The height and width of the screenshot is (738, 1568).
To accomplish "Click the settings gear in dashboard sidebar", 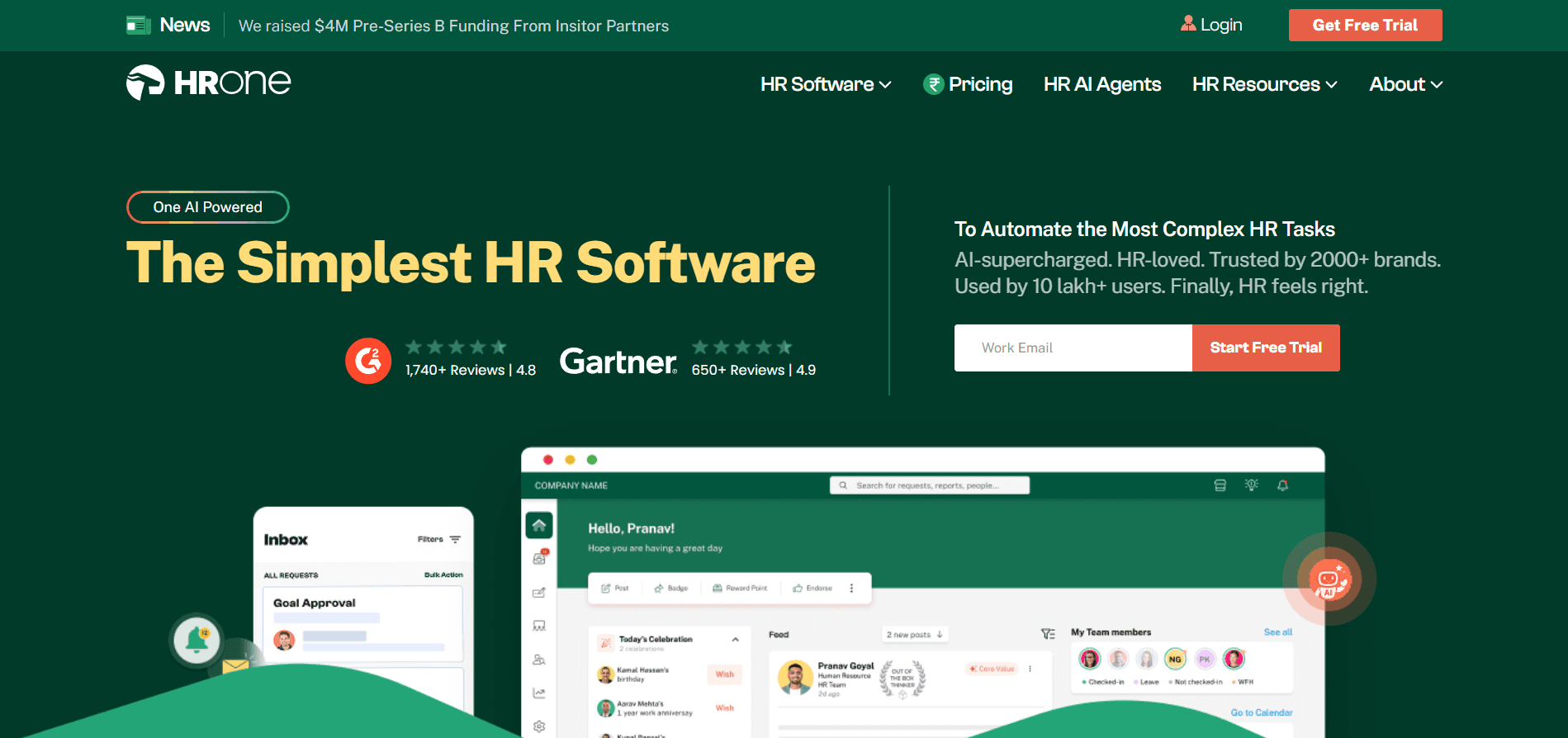I will [539, 726].
